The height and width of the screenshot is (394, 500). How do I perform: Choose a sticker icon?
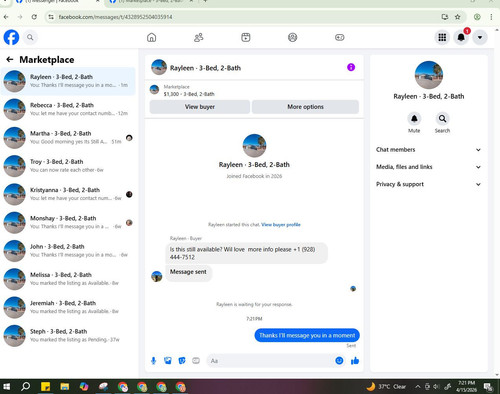click(x=182, y=361)
